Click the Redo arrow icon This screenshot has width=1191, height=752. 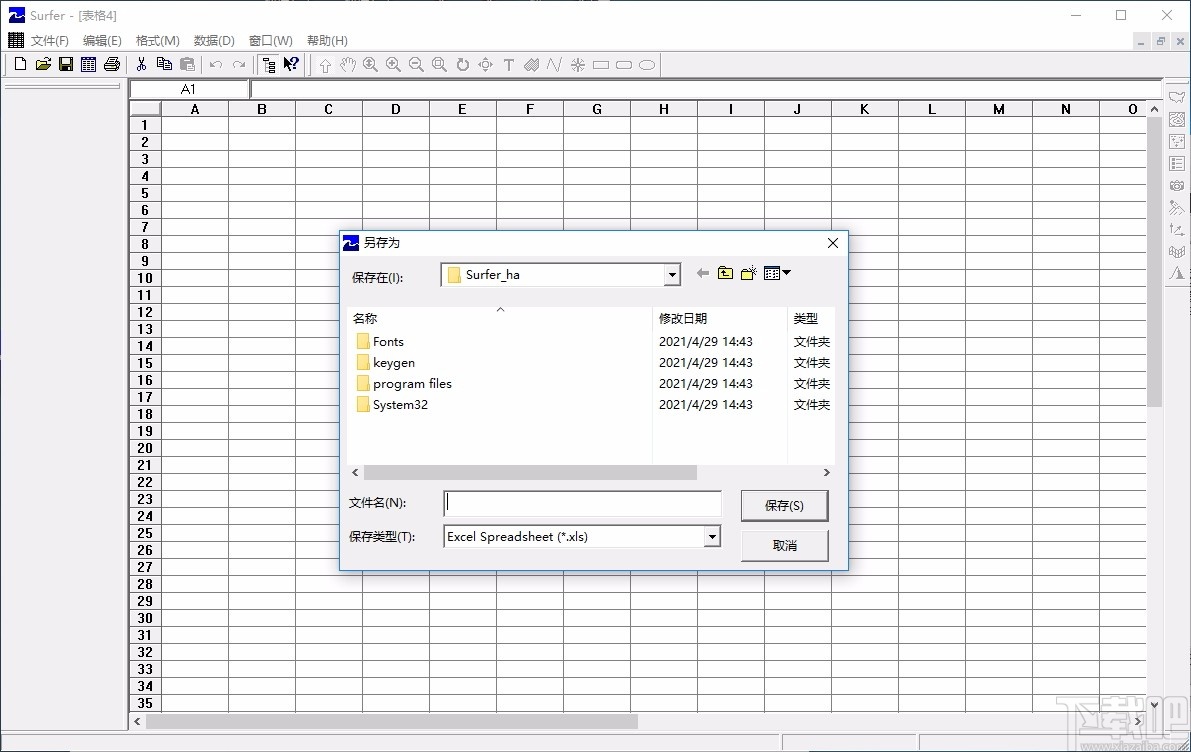coord(239,65)
